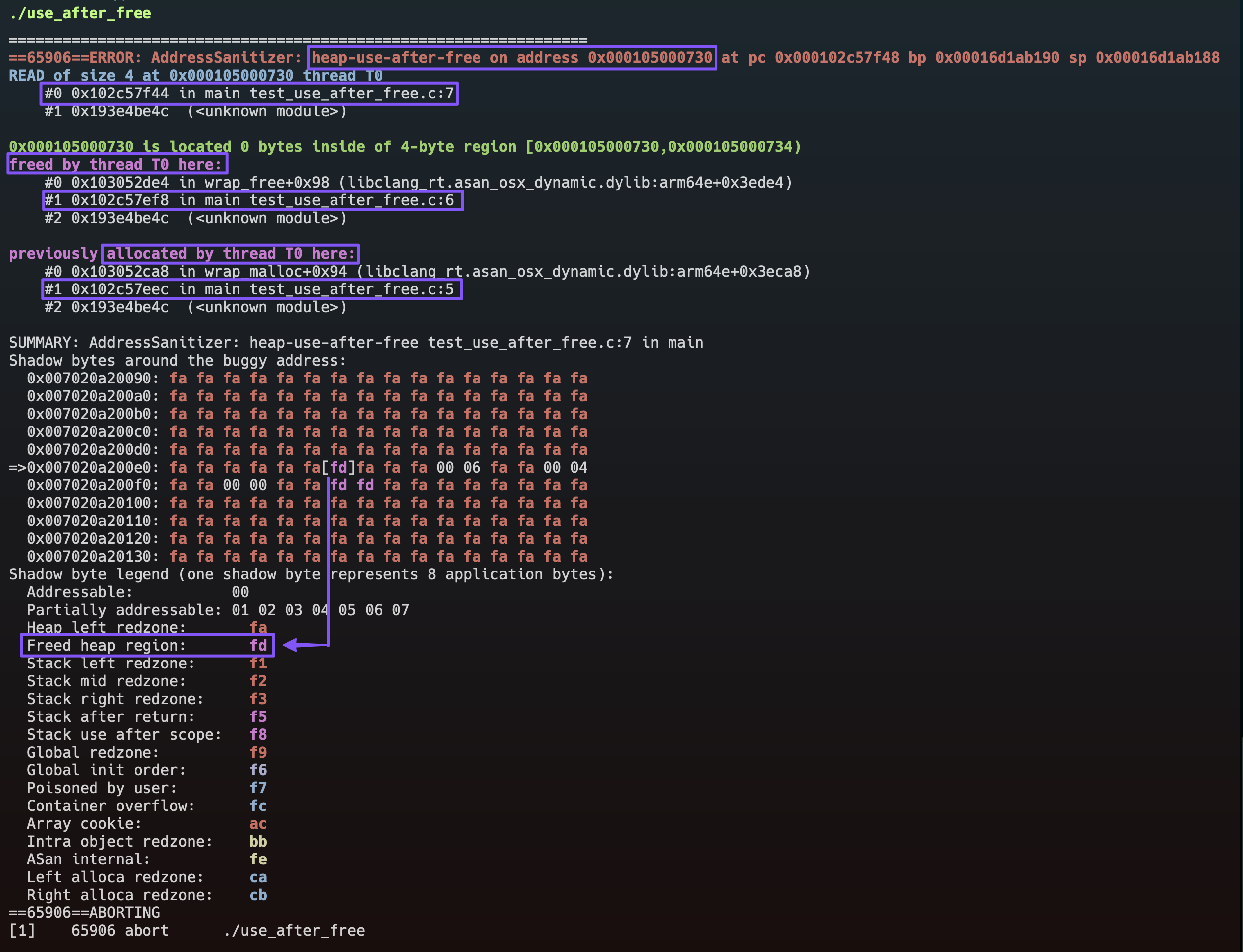1243x952 pixels.
Task: Click the '==65906==ABORTING' line
Action: click(85, 912)
